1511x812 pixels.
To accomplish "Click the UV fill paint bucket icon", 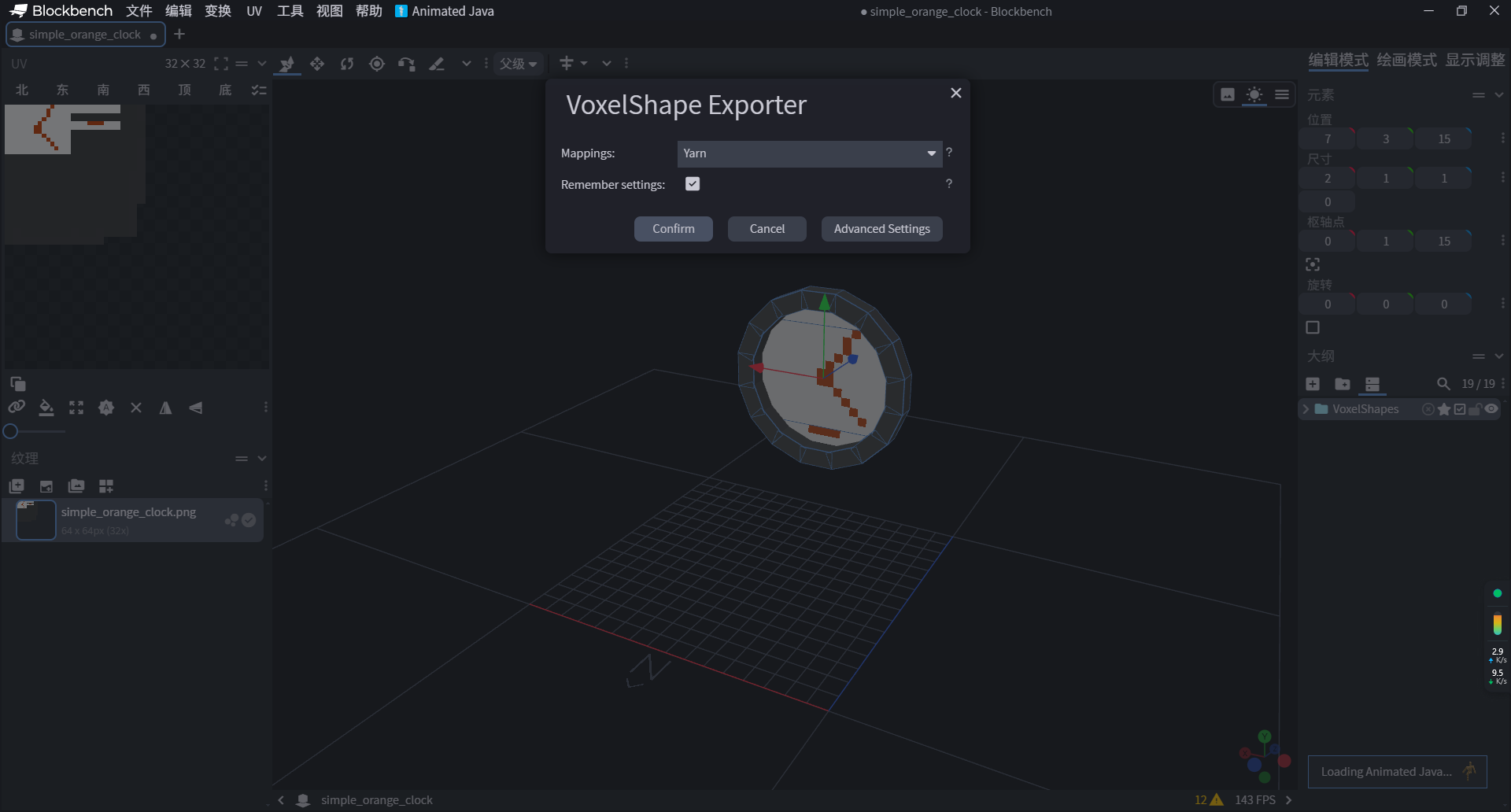I will point(46,408).
